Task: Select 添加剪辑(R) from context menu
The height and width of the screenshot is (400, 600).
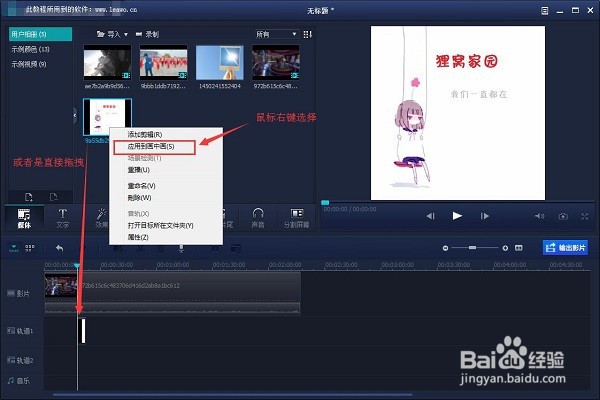Action: pos(145,134)
